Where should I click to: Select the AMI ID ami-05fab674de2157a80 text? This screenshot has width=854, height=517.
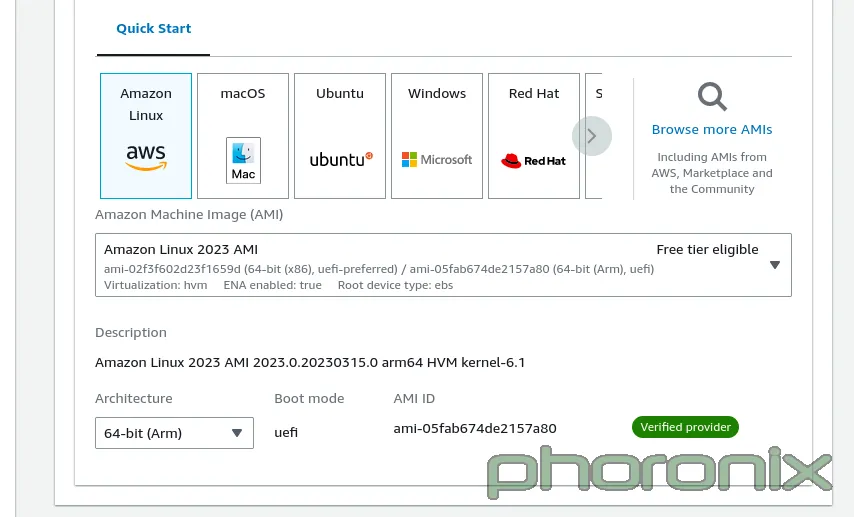point(475,428)
